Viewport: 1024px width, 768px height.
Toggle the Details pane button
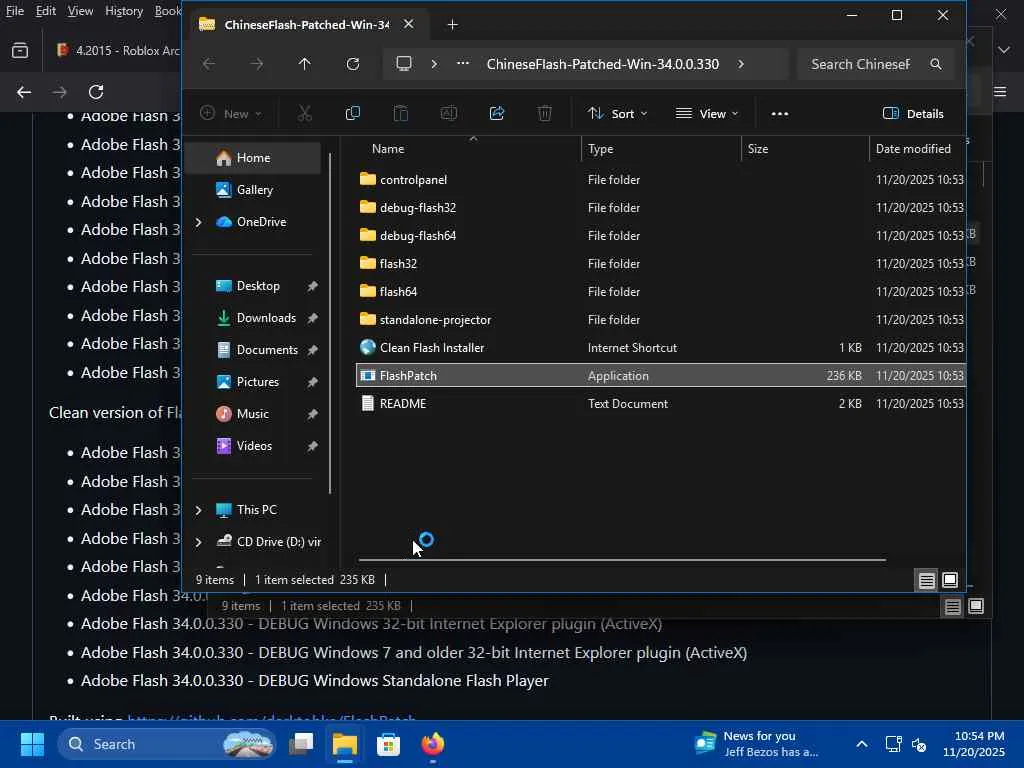(x=913, y=114)
